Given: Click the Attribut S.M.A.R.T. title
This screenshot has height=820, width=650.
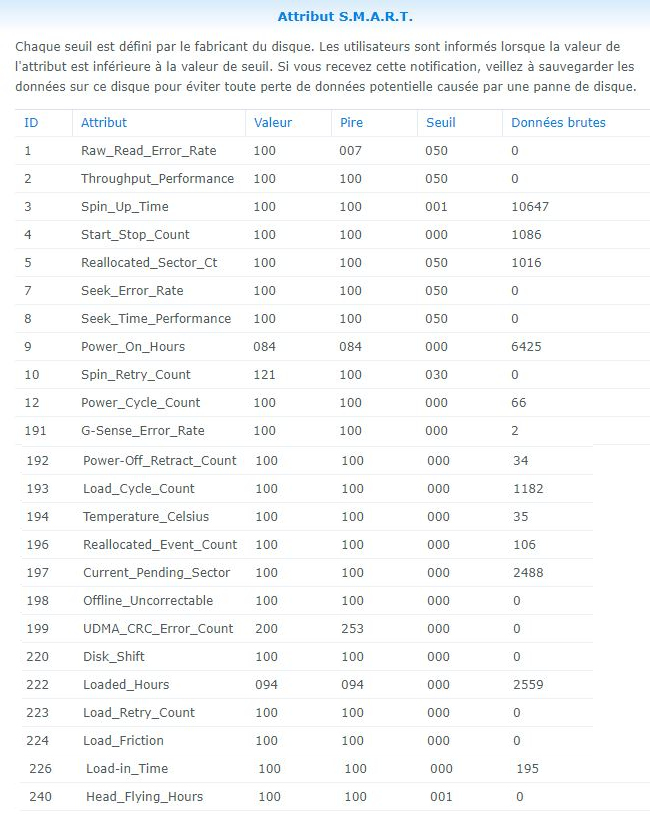Looking at the screenshot, I should [x=345, y=17].
